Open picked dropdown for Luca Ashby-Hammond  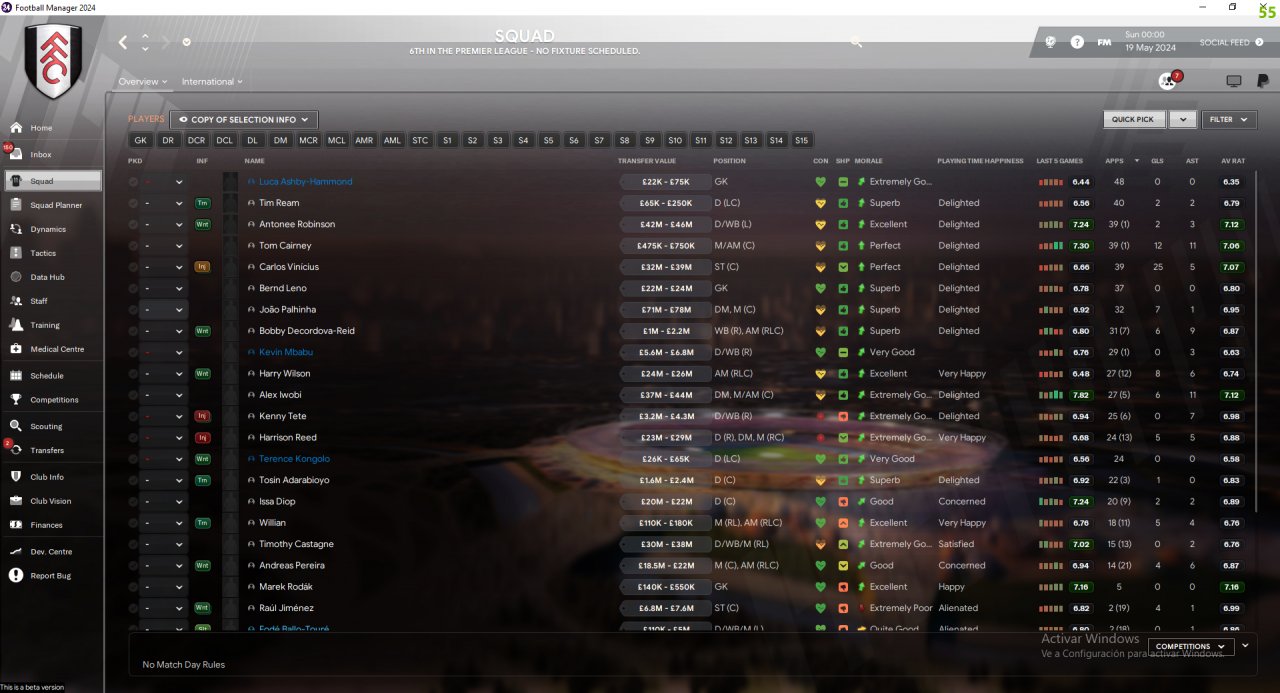[x=164, y=182]
